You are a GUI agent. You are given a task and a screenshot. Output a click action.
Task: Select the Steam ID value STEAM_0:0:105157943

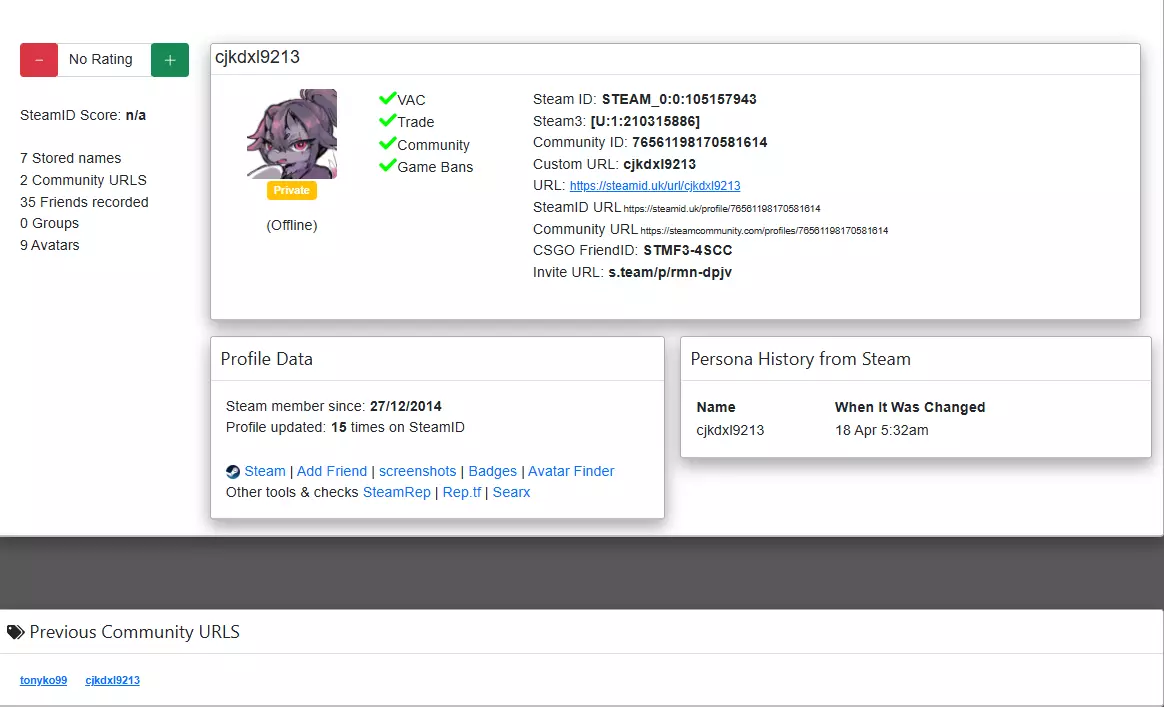pos(679,99)
